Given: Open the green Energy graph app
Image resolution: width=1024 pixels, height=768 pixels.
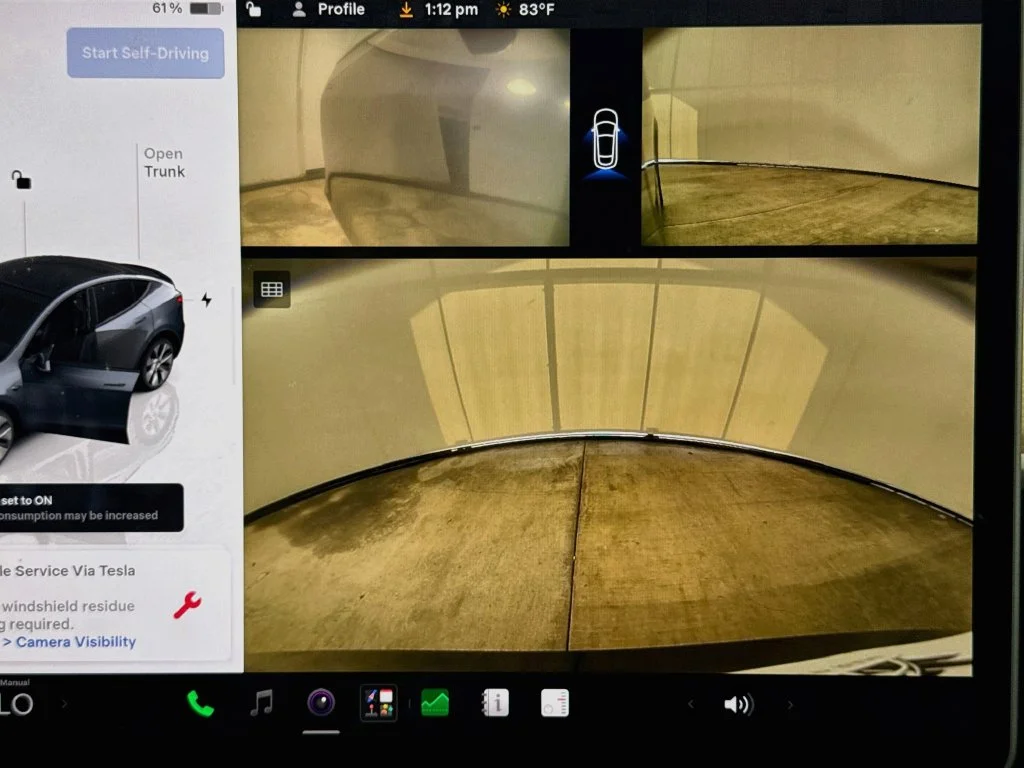Looking at the screenshot, I should (x=435, y=703).
